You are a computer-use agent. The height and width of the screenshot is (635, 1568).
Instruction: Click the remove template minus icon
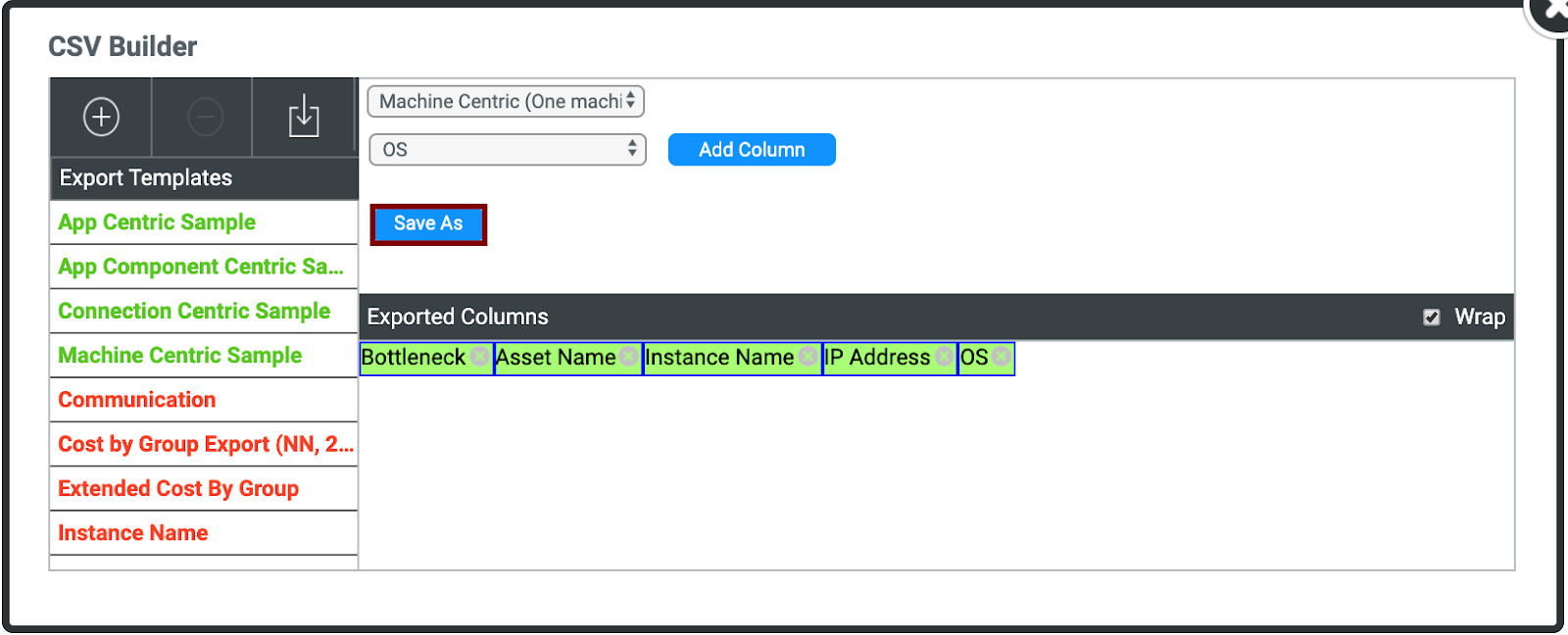(205, 118)
